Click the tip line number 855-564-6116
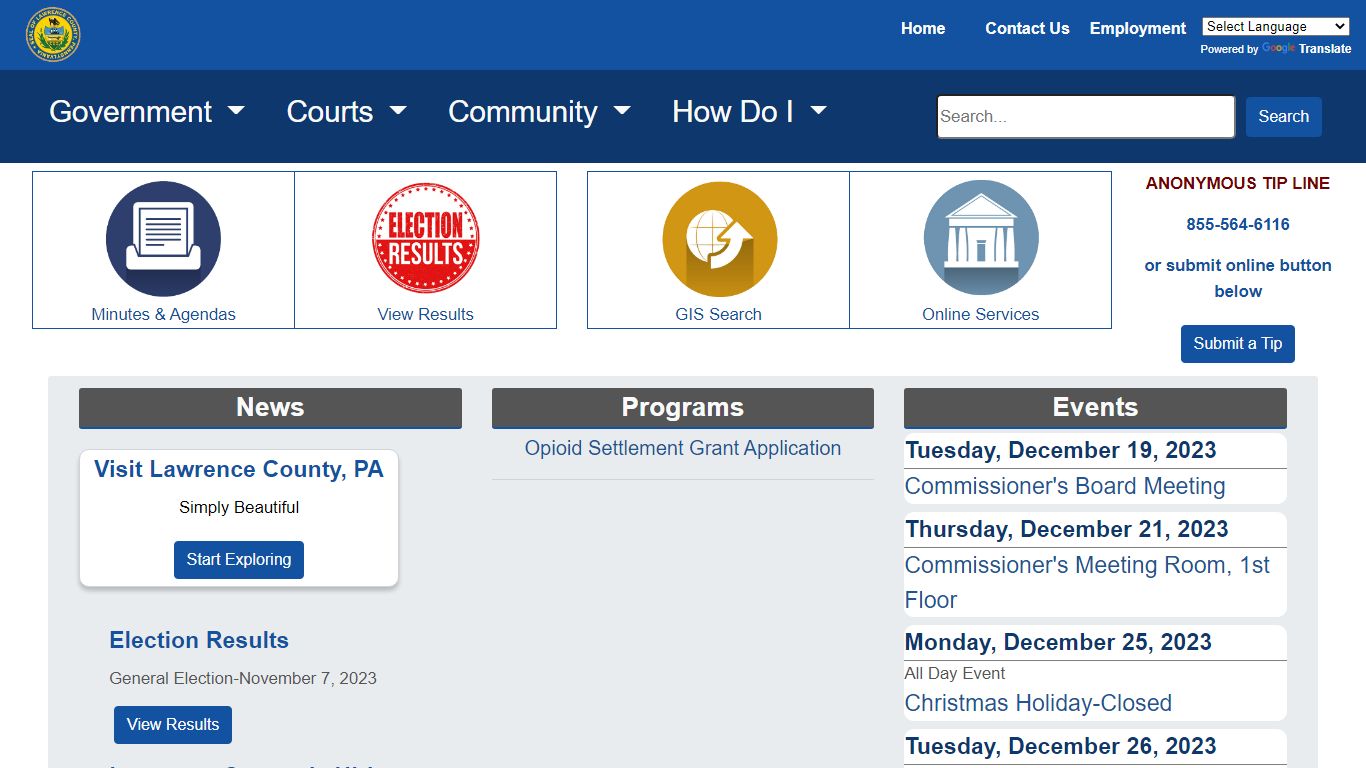Screen dimensions: 1366x768 pos(1238,225)
